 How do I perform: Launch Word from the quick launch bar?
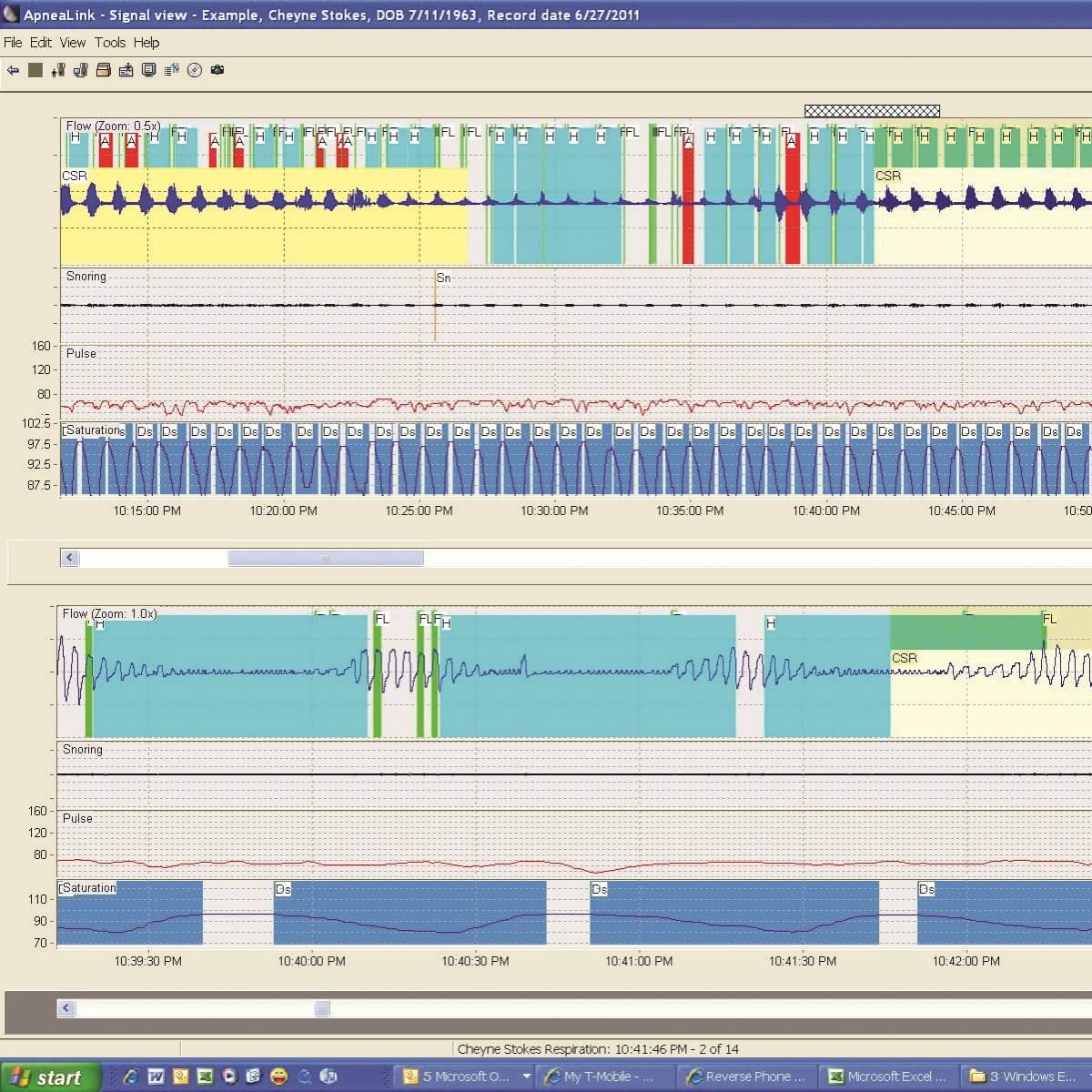tap(156, 1077)
